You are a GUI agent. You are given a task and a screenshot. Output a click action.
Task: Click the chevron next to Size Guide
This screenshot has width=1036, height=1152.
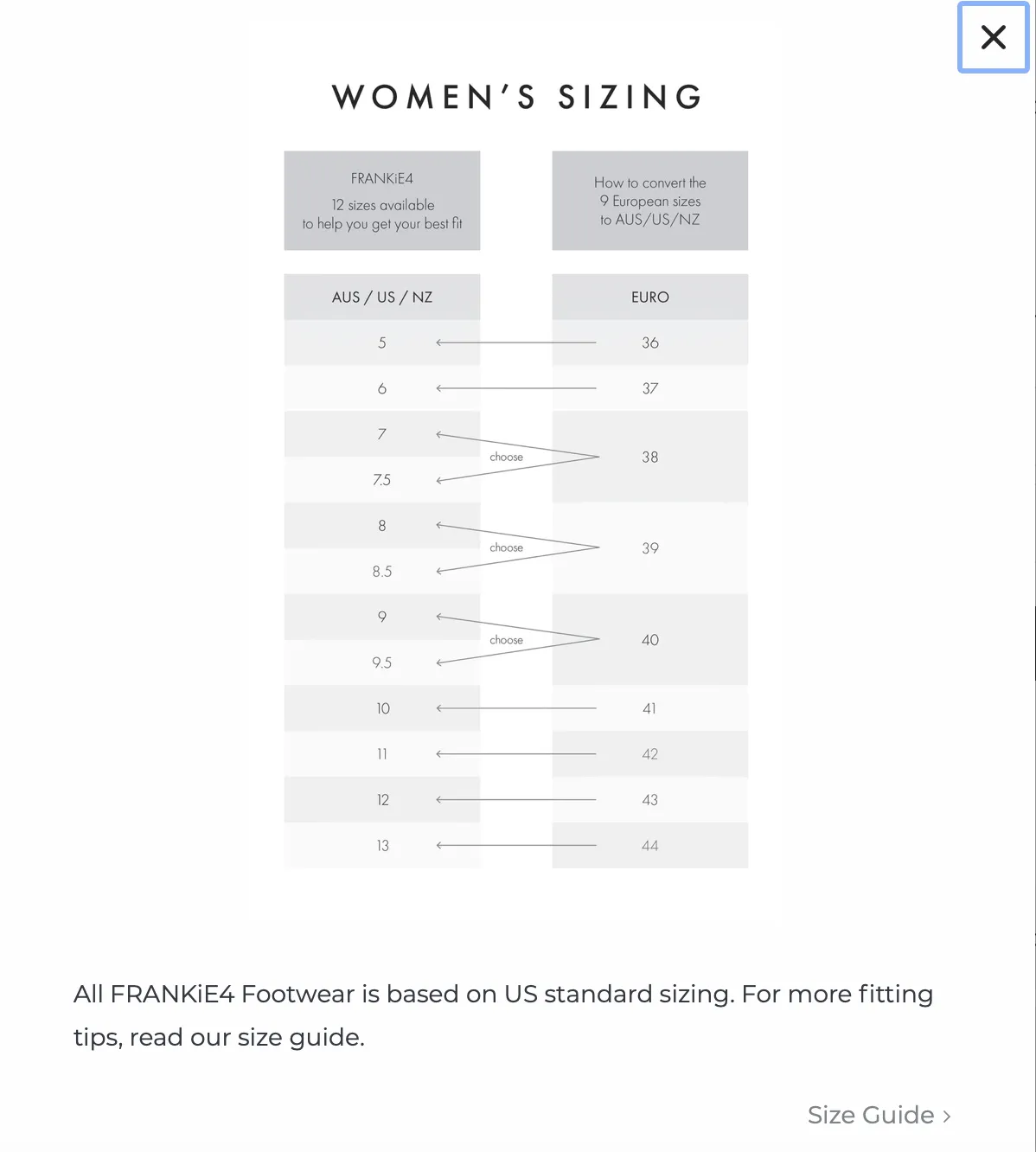947,1117
